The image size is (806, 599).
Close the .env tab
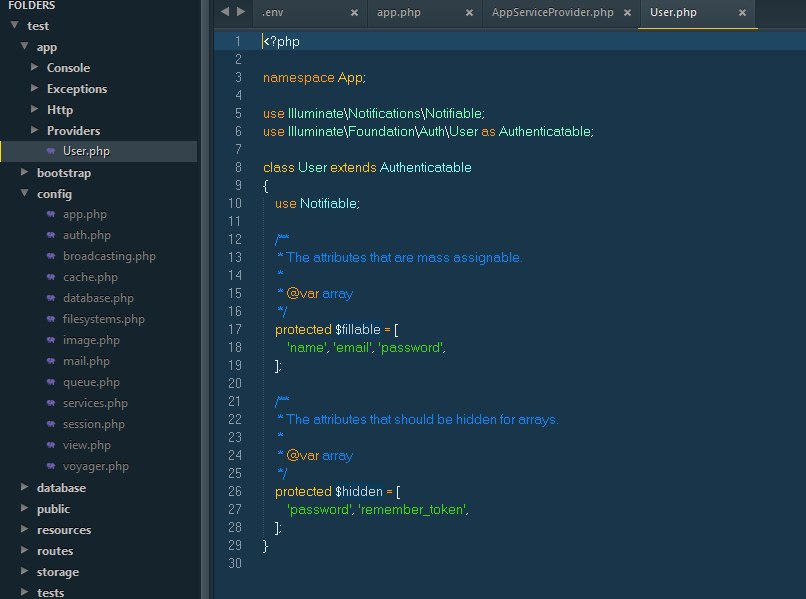tap(354, 13)
